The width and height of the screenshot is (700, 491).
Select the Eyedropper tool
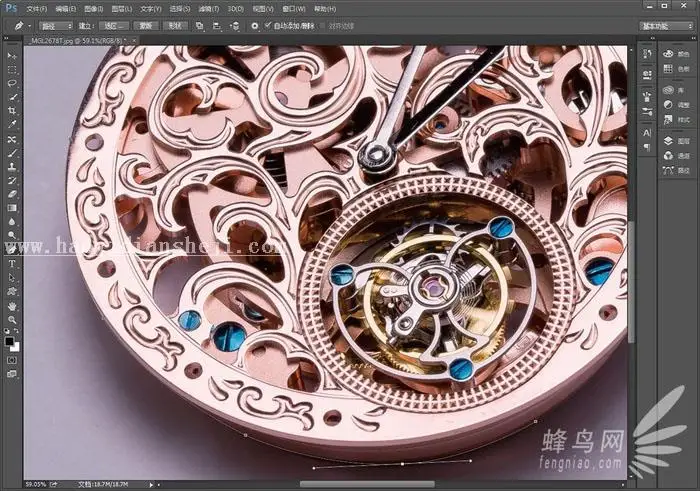[x=12, y=125]
